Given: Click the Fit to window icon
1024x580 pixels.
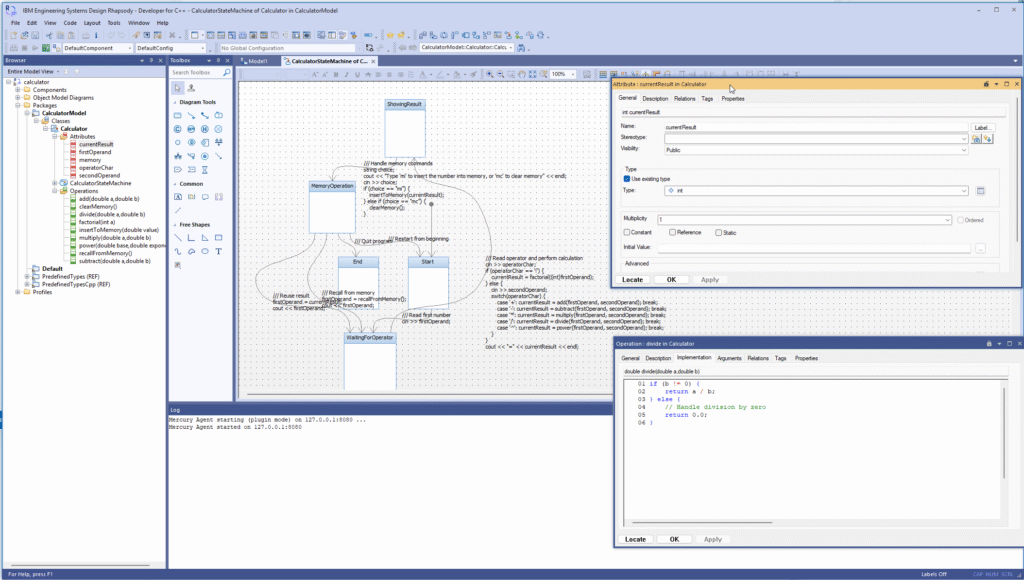Looking at the screenshot, I should pos(533,74).
